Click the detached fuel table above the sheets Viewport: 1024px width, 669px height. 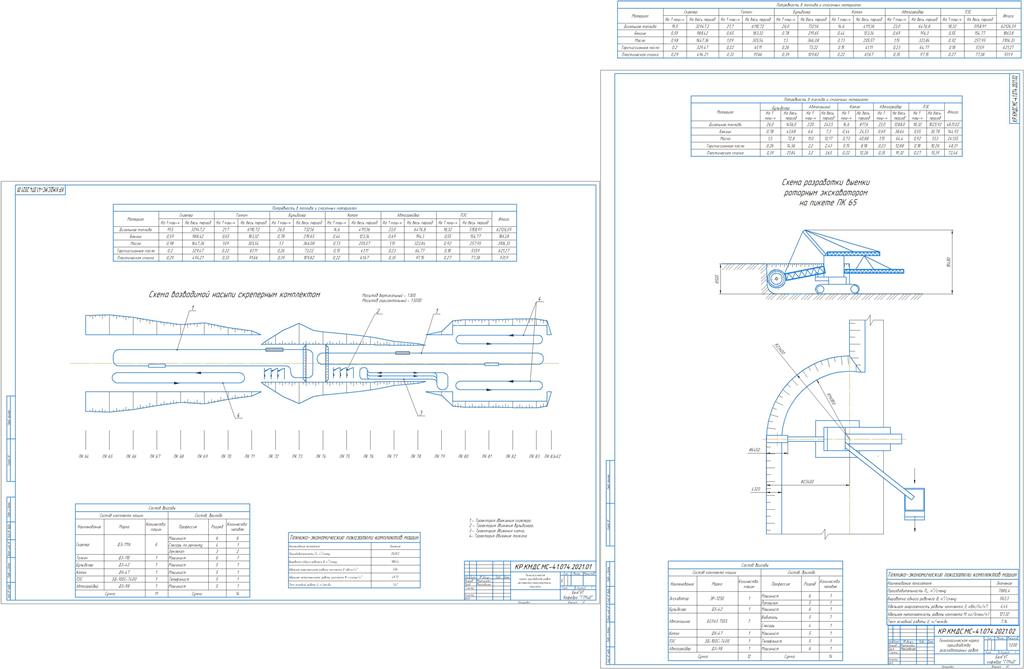click(818, 29)
